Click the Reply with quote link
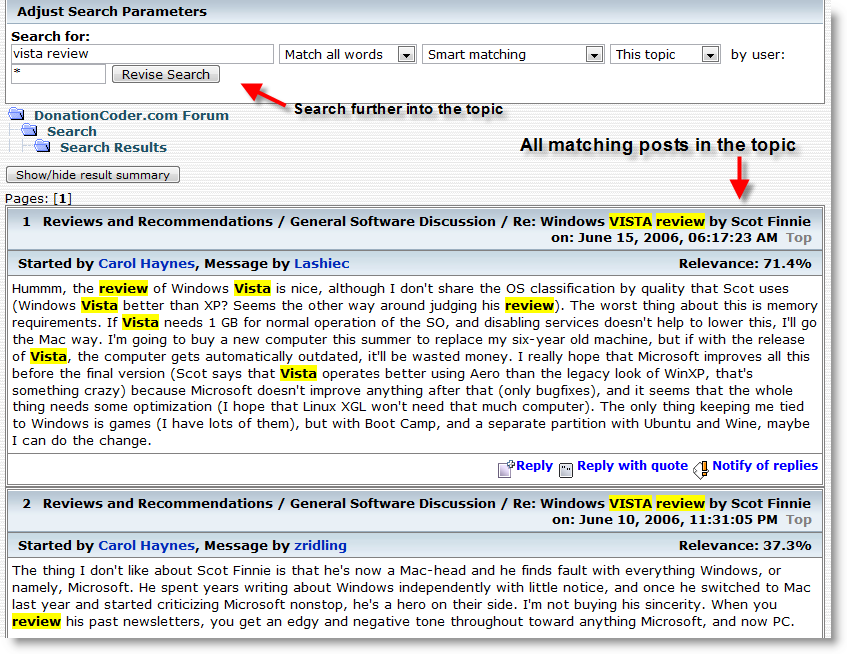This screenshot has height=654, width=847. (x=633, y=466)
